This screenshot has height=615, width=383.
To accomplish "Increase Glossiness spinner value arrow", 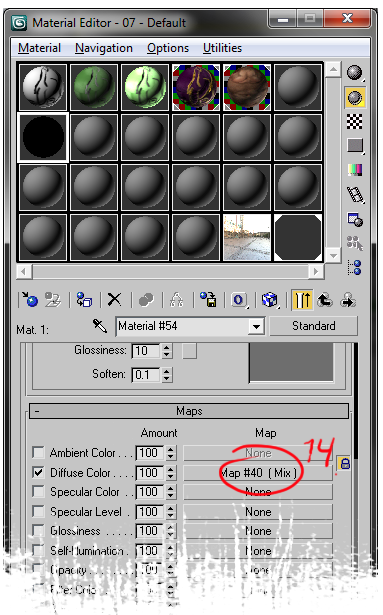I will [167, 347].
